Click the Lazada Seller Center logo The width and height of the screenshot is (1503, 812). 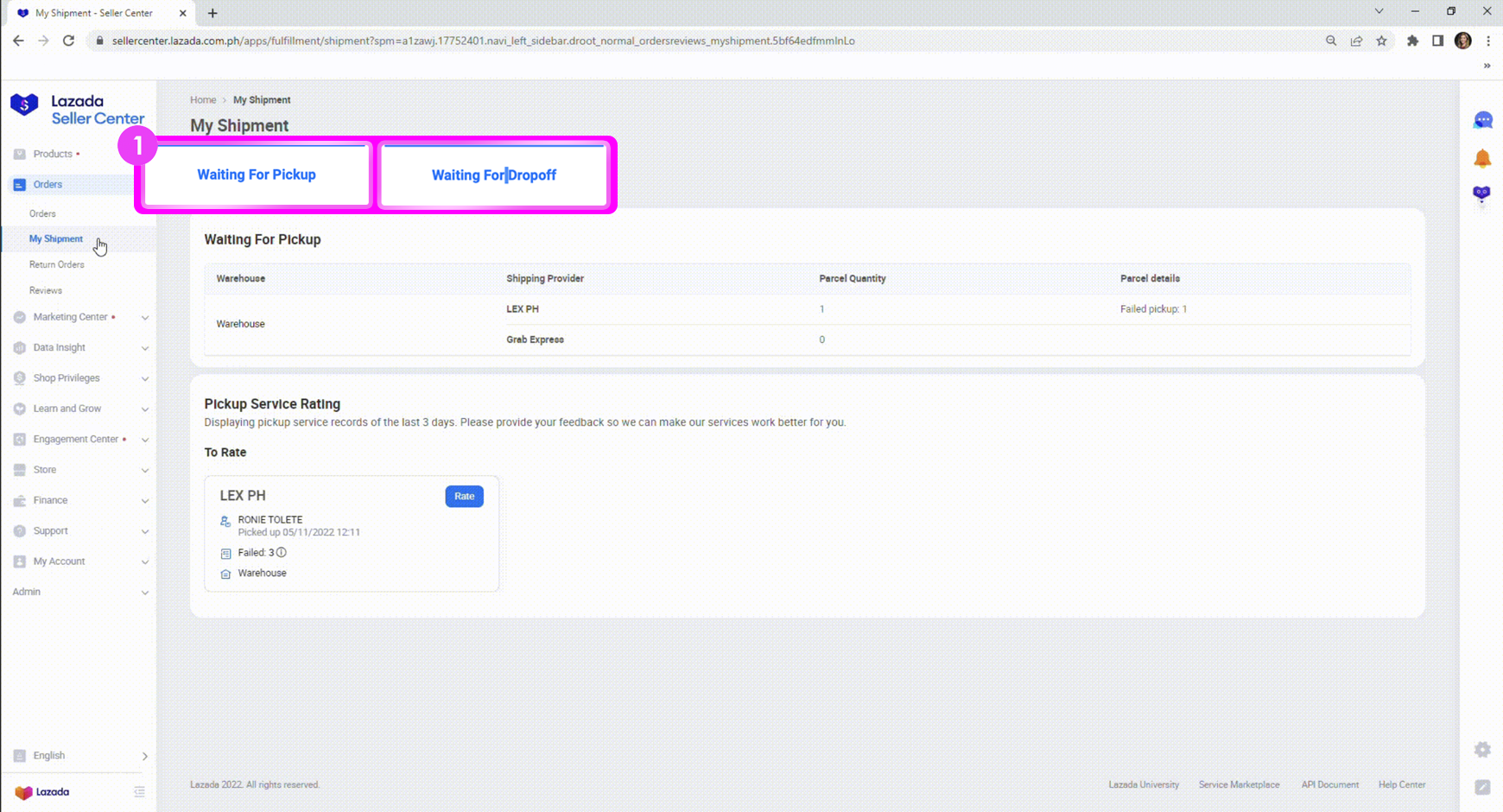[78, 108]
